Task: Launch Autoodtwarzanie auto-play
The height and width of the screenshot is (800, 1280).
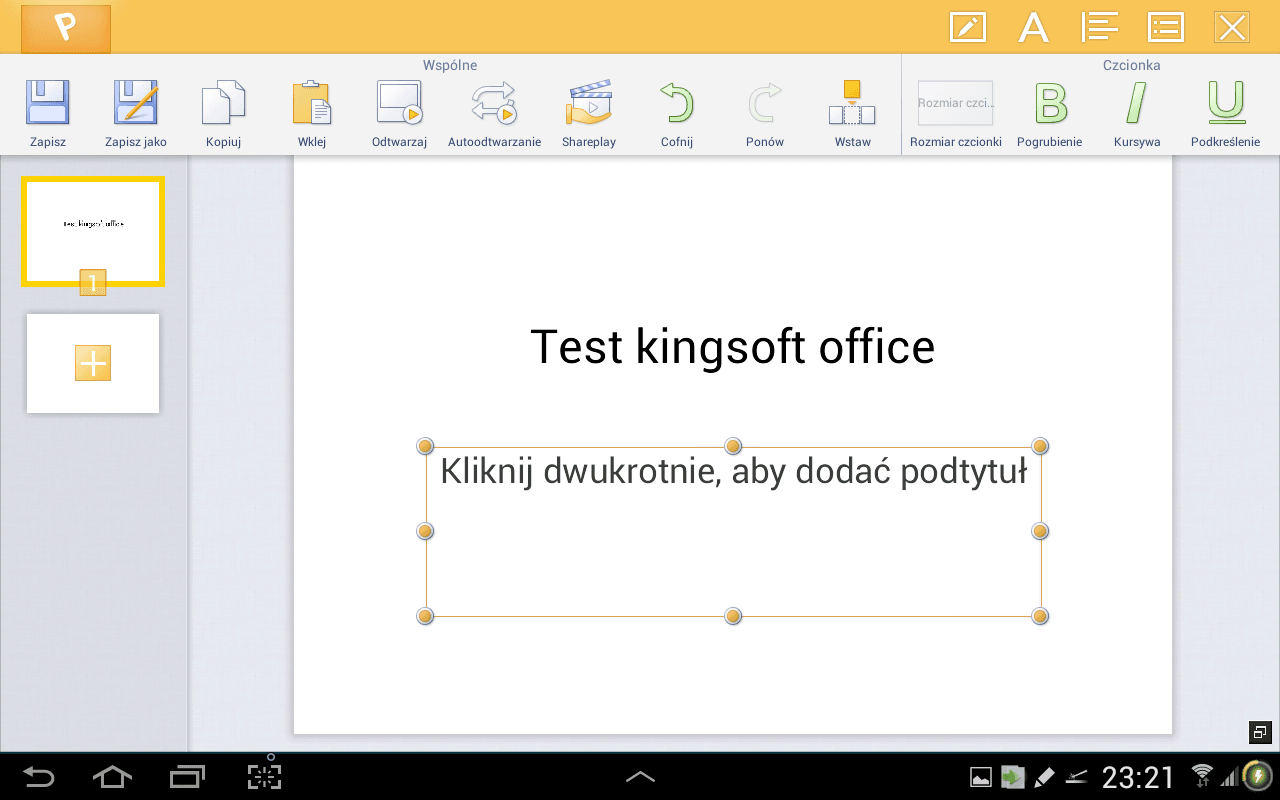Action: (x=494, y=102)
